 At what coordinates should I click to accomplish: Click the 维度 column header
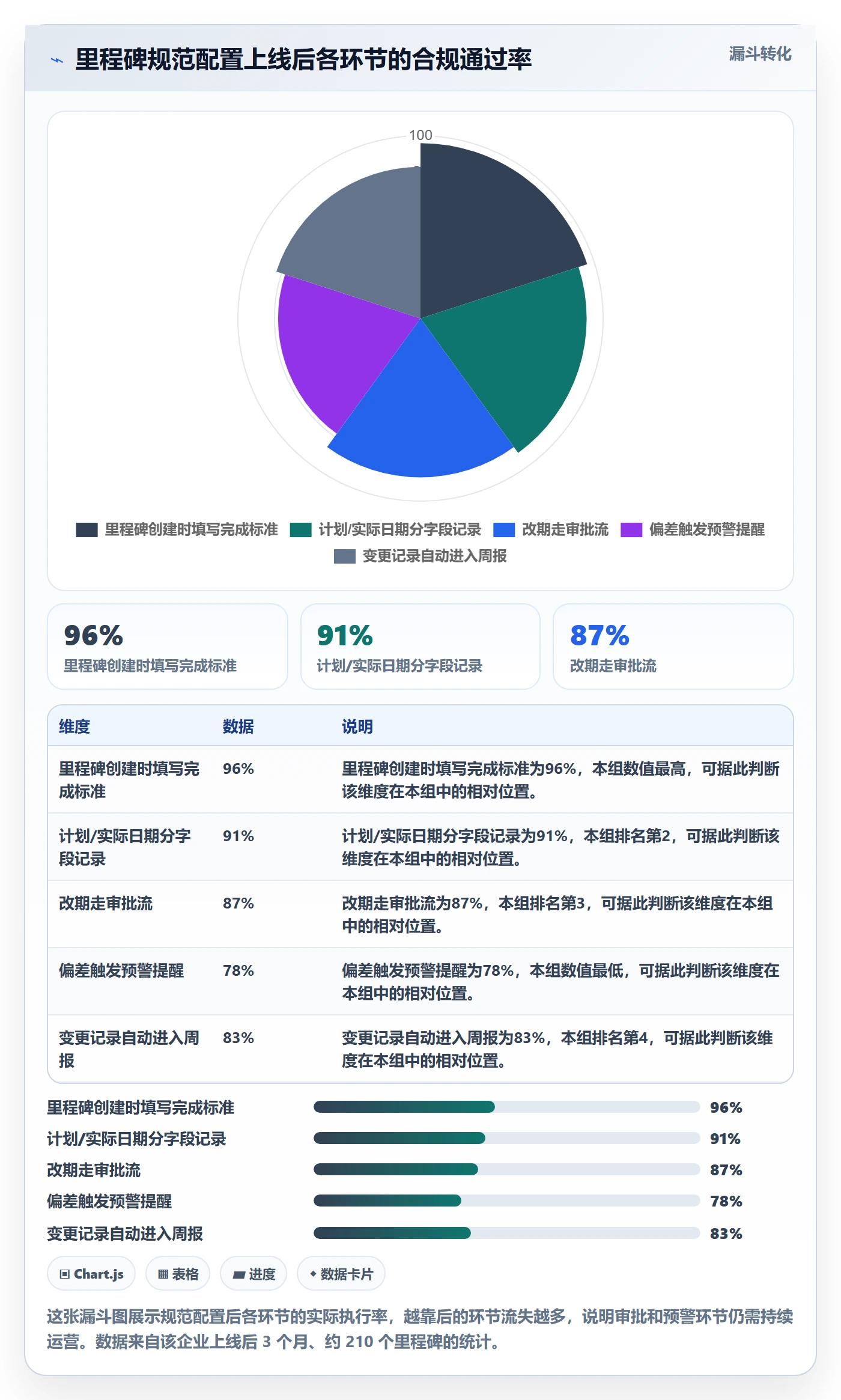point(74,726)
